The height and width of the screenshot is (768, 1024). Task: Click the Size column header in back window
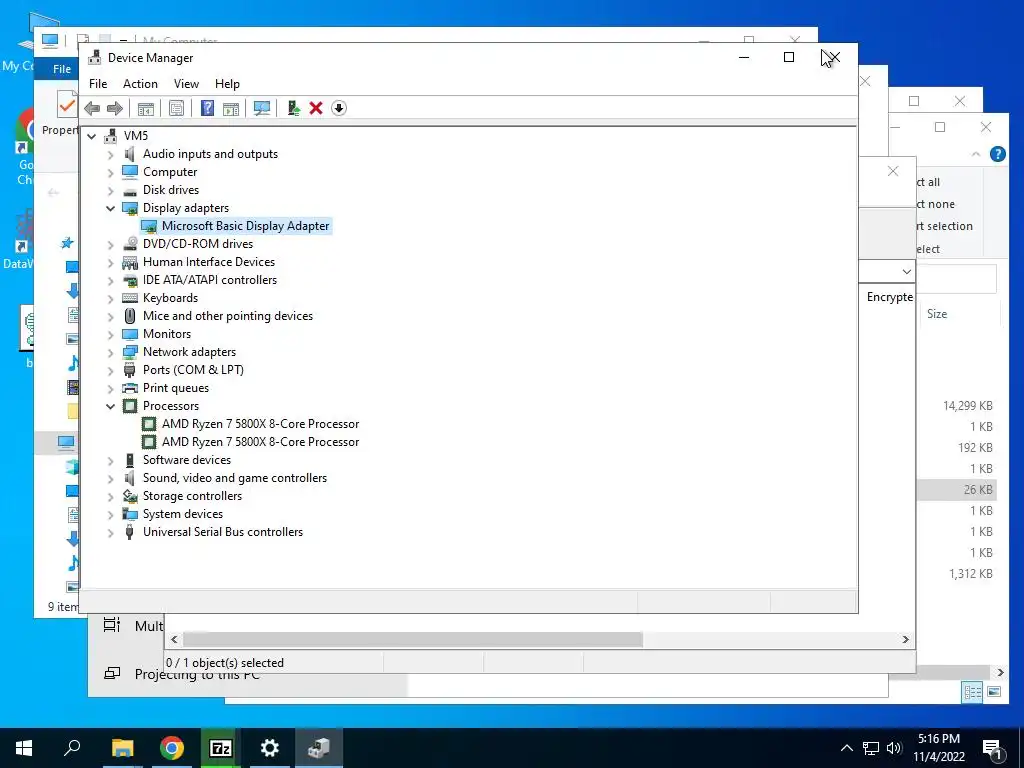point(937,314)
